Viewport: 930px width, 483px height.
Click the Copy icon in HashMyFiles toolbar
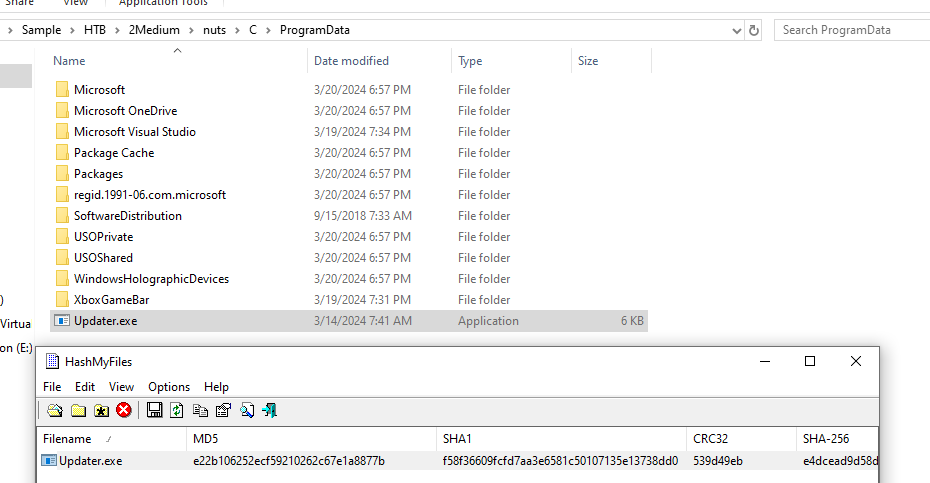tap(200, 410)
